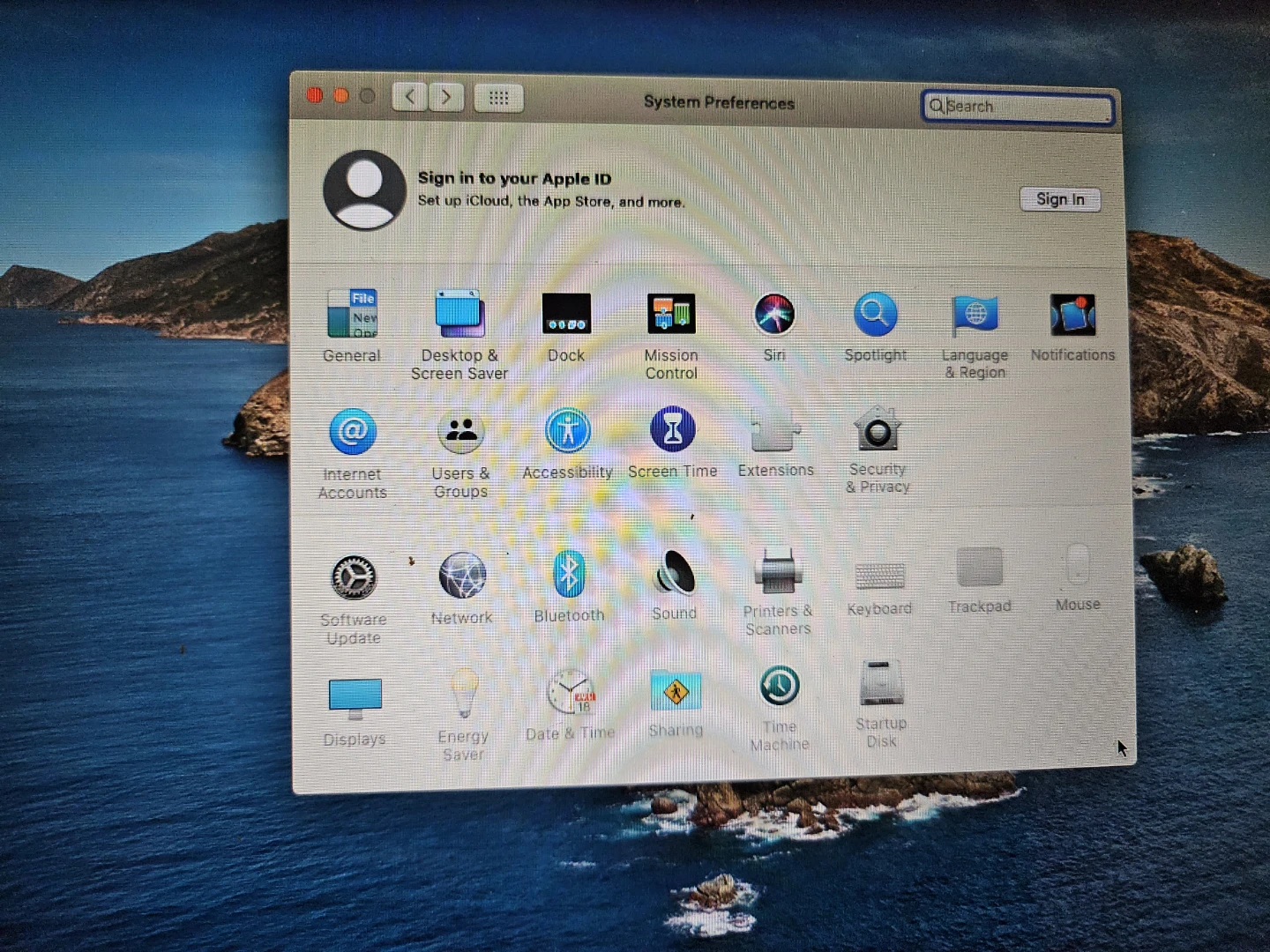Click the Show All grid button
The width and height of the screenshot is (1270, 952).
(x=499, y=97)
